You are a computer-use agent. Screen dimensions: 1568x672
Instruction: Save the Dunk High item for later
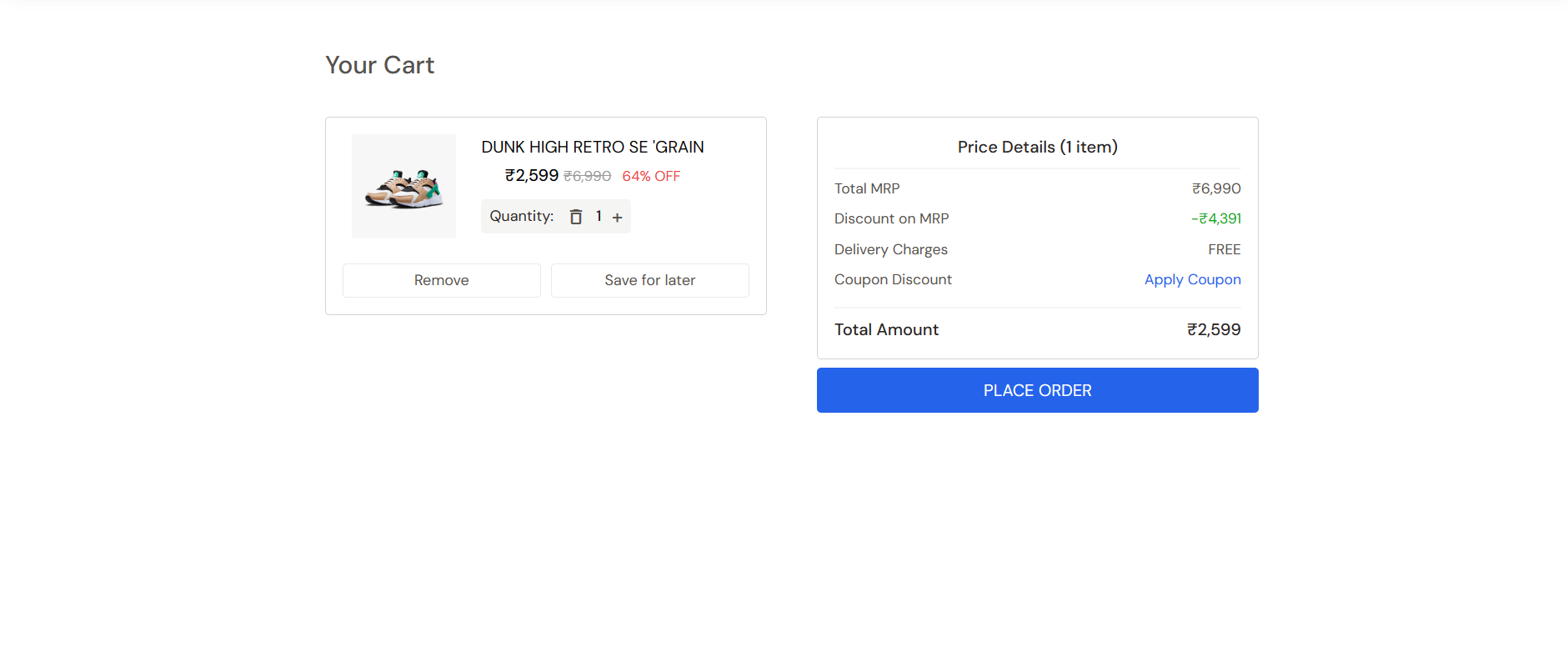650,280
